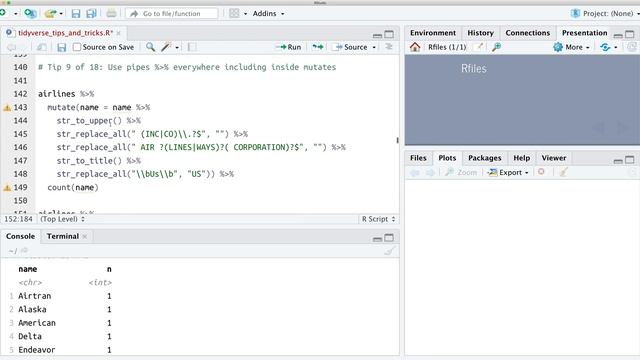Clear all plots broom icon

point(564,172)
